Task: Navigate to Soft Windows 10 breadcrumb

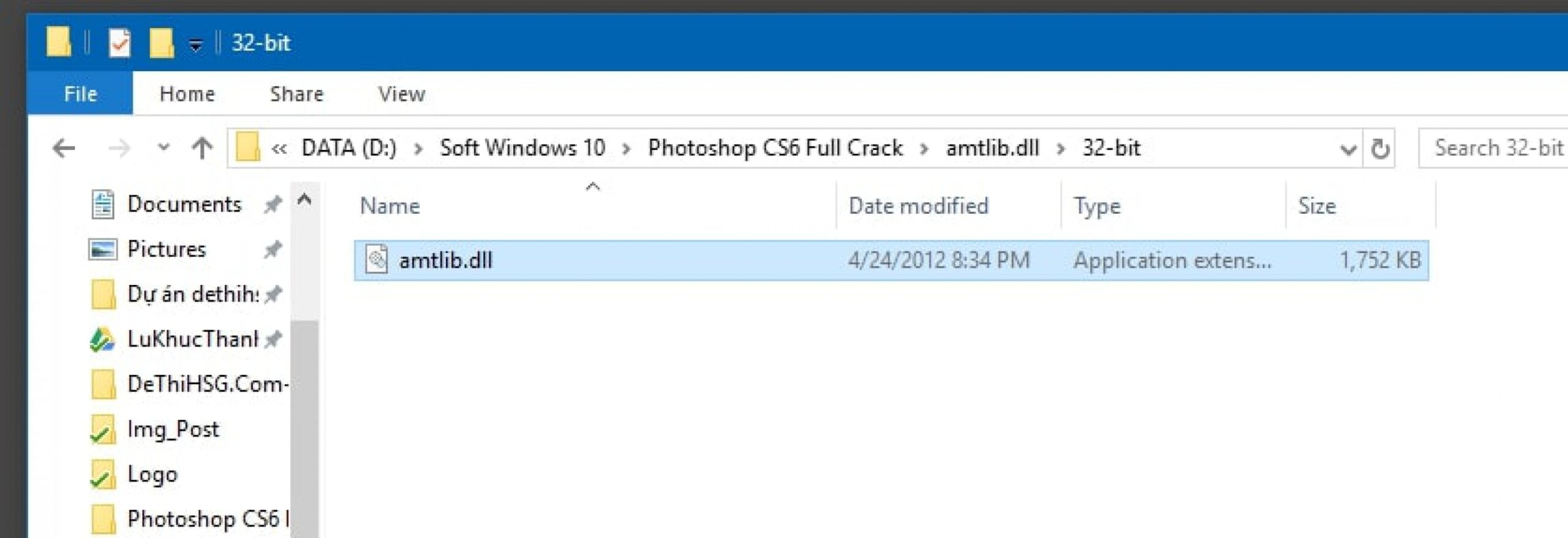Action: tap(522, 148)
